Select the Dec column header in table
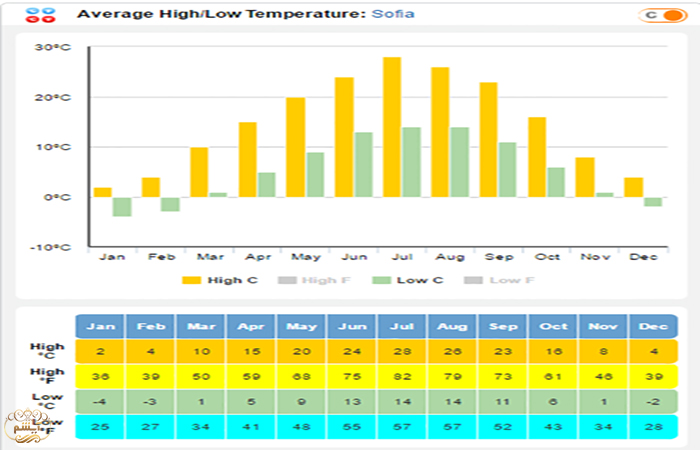 (x=653, y=326)
